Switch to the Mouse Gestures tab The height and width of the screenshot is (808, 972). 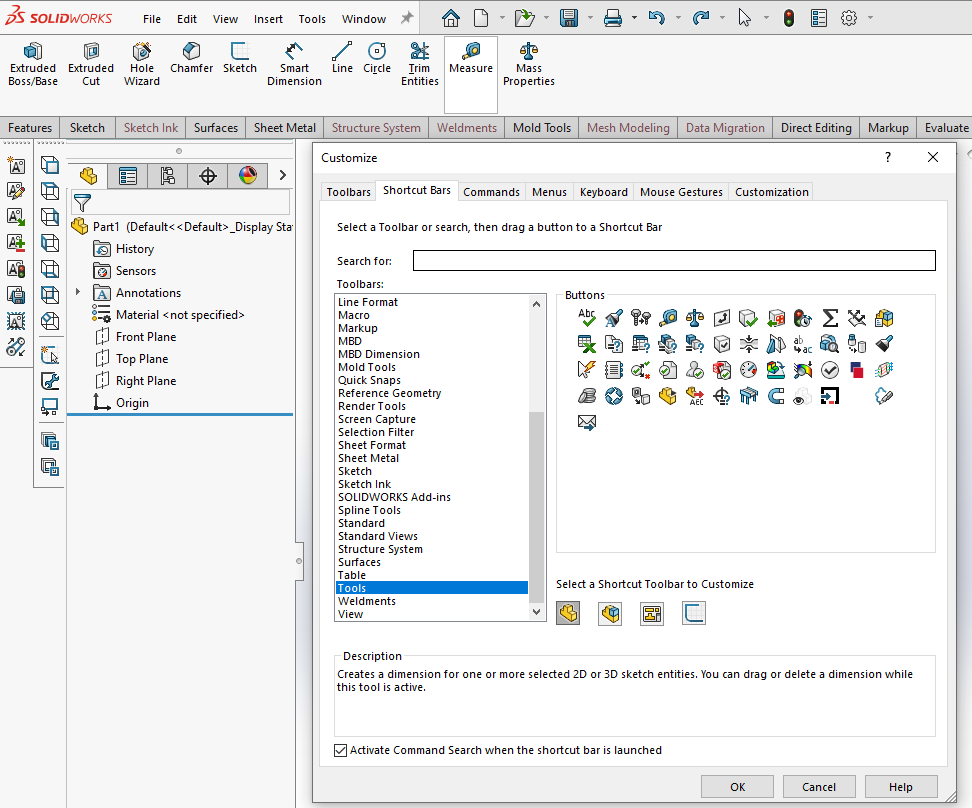coord(681,192)
